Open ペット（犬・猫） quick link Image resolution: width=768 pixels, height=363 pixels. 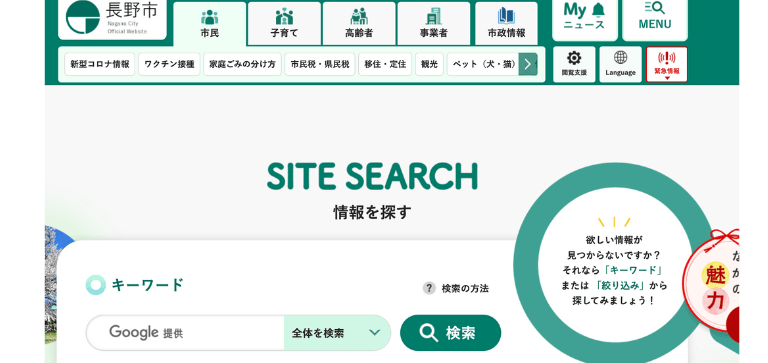tap(483, 64)
